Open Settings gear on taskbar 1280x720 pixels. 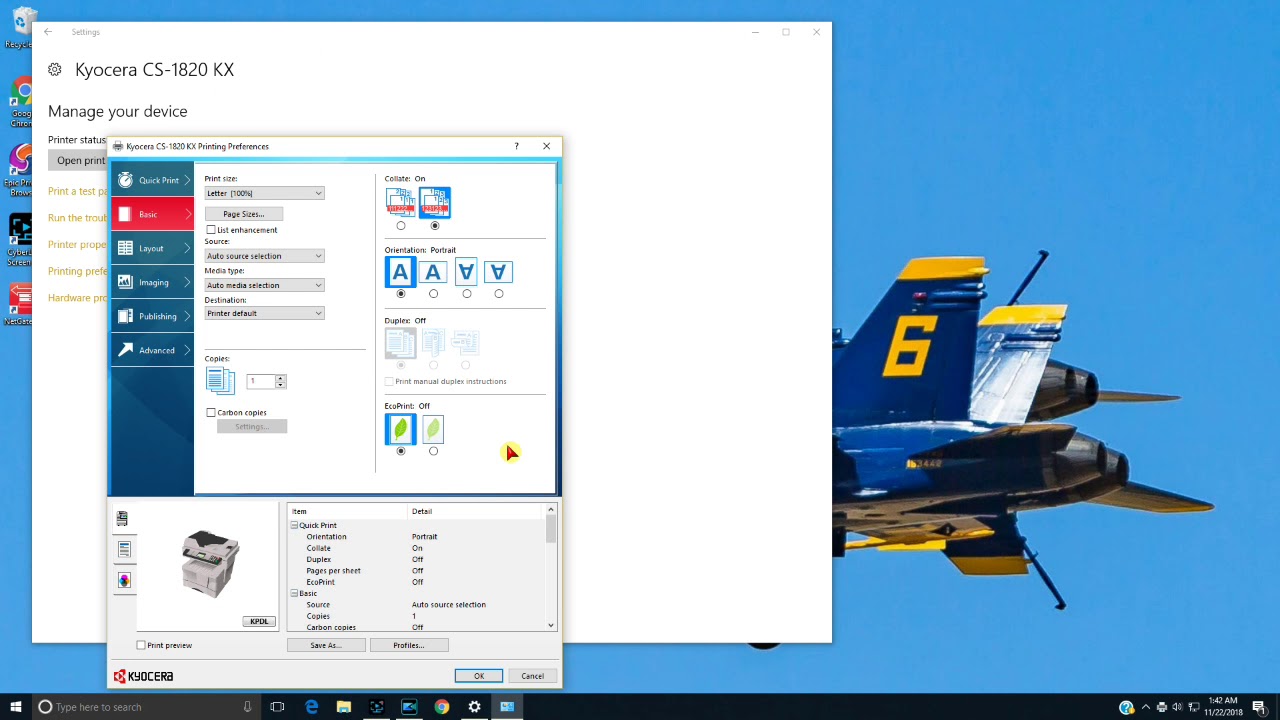coord(474,707)
